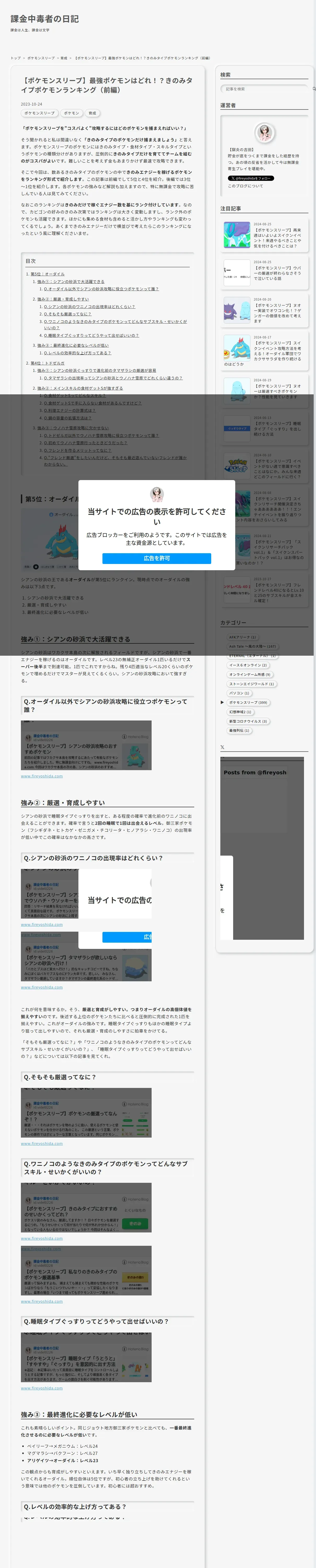Open Suicune thumbnail of 2024-08-25 featured article
This screenshot has height=1568, width=316.
click(237, 235)
